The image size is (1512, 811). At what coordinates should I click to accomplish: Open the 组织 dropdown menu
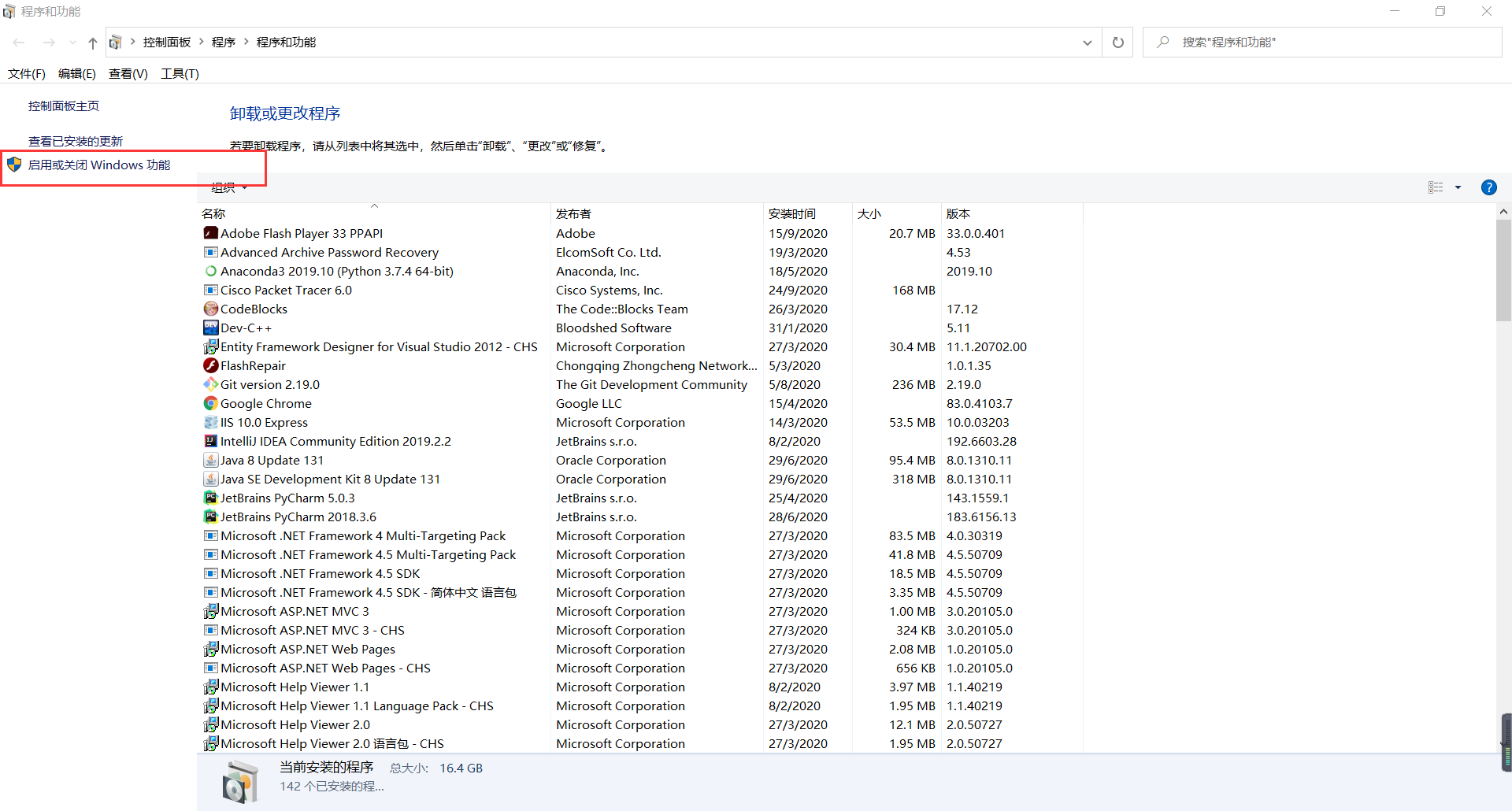point(228,187)
